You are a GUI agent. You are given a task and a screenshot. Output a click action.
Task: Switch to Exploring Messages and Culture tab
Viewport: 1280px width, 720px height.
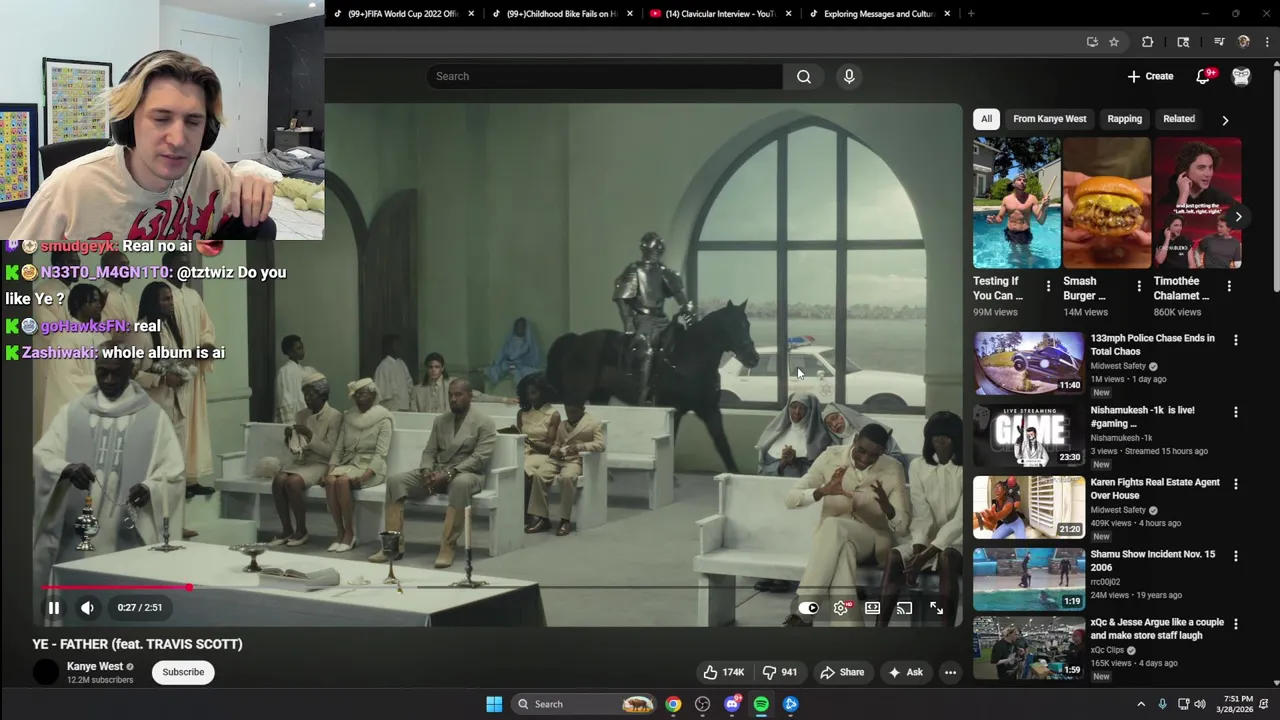878,14
